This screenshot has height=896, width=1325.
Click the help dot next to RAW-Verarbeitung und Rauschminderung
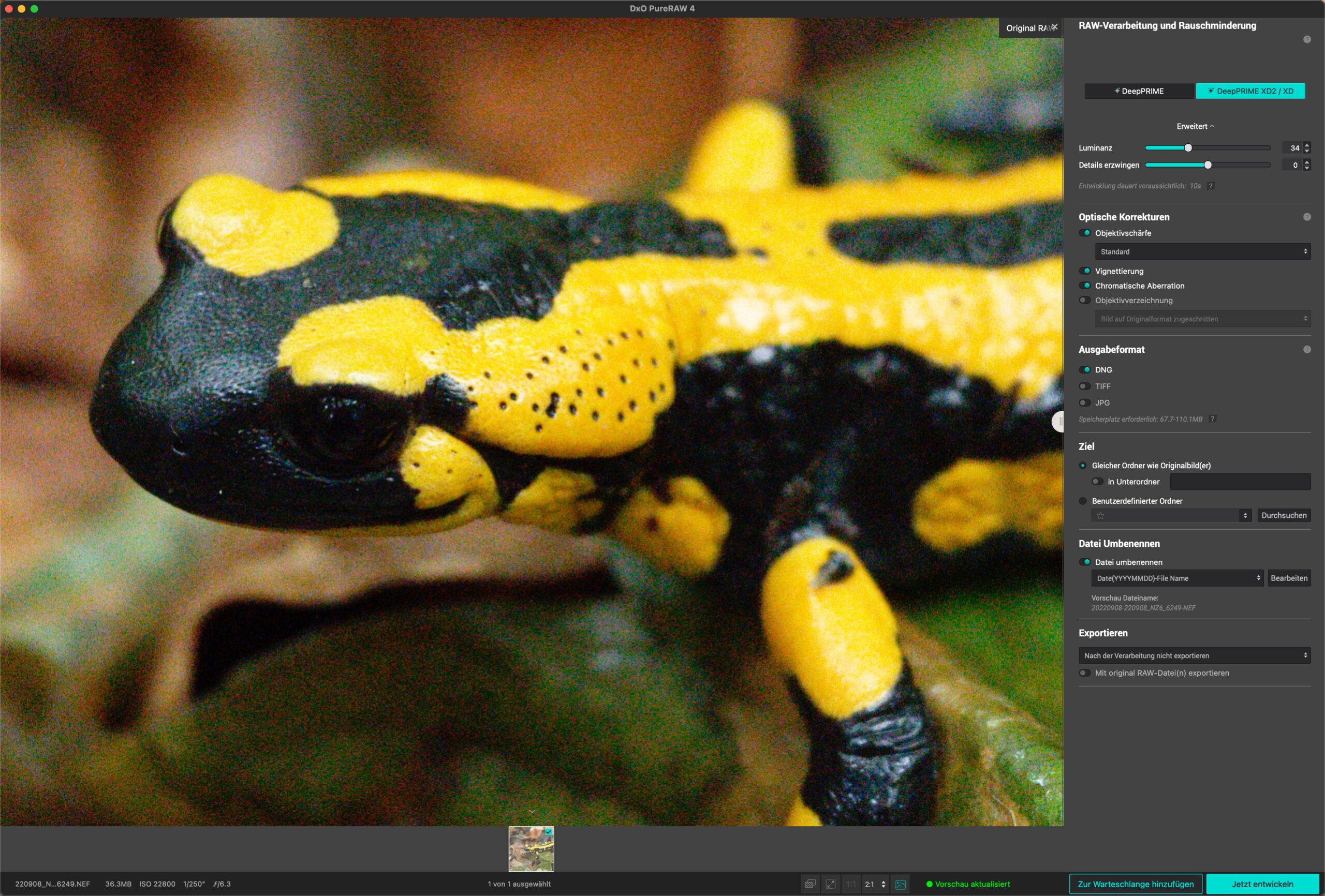1307,39
